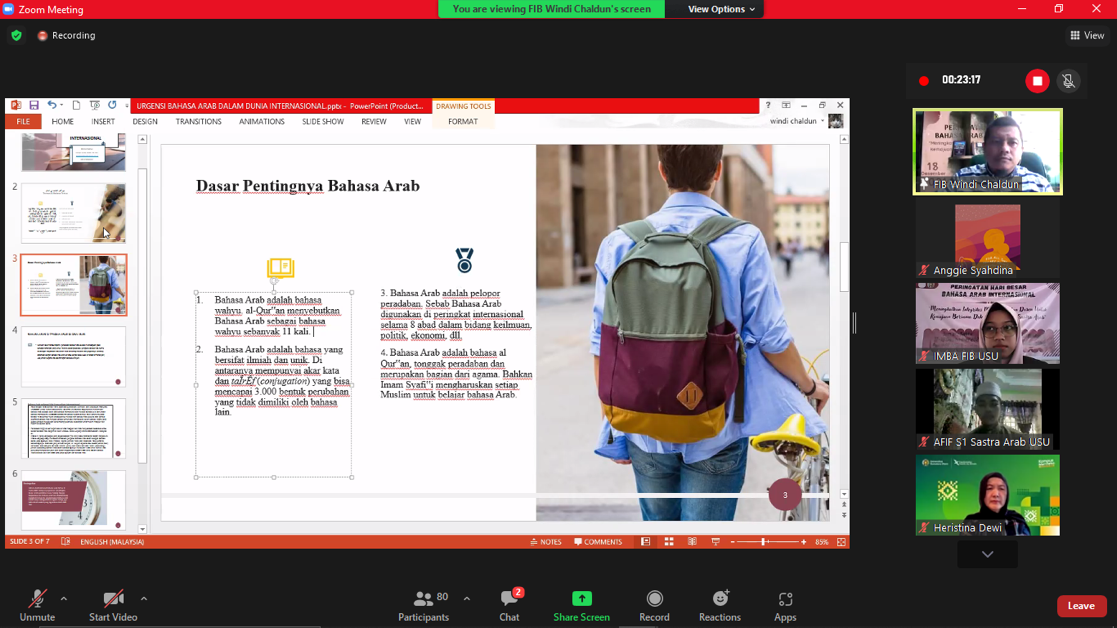Toggle the muted mic in recording panel
This screenshot has height=628, width=1117.
click(x=1068, y=81)
